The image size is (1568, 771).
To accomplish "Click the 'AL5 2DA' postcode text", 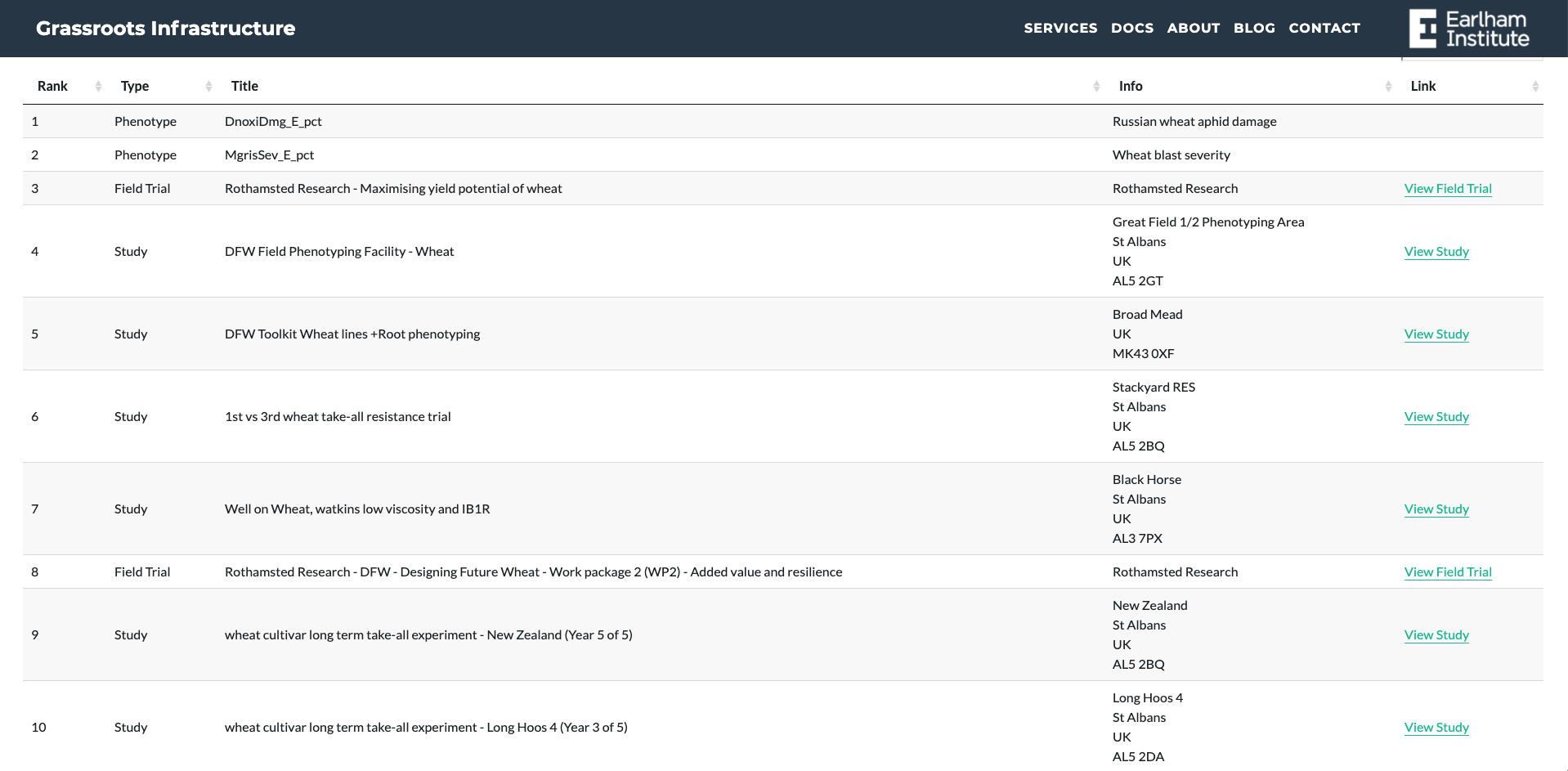I will click(x=1138, y=756).
